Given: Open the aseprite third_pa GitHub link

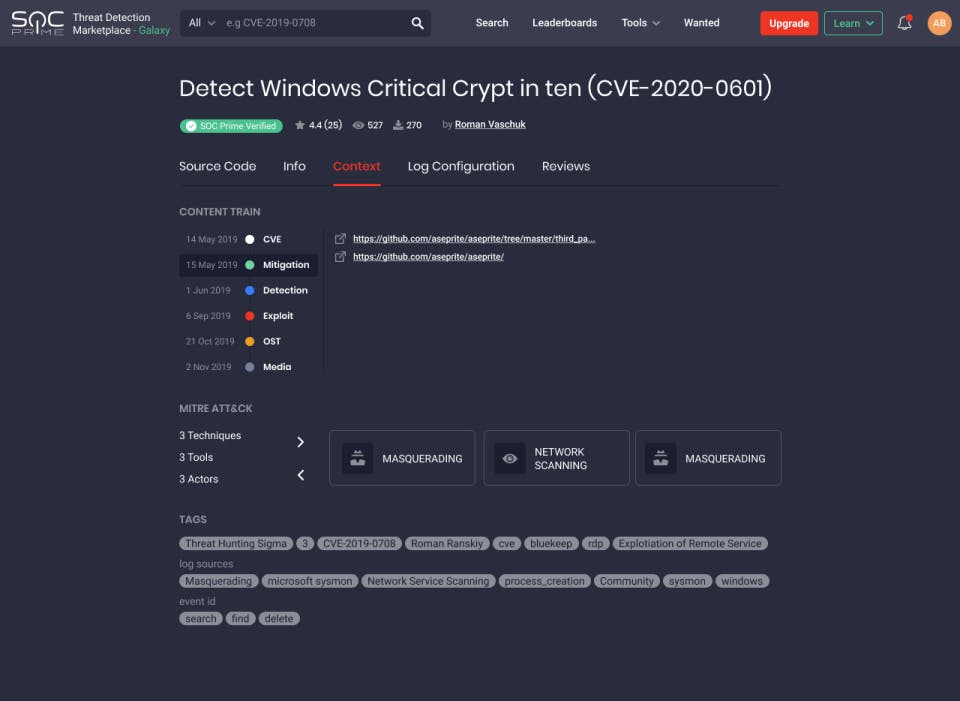Looking at the screenshot, I should tap(474, 239).
